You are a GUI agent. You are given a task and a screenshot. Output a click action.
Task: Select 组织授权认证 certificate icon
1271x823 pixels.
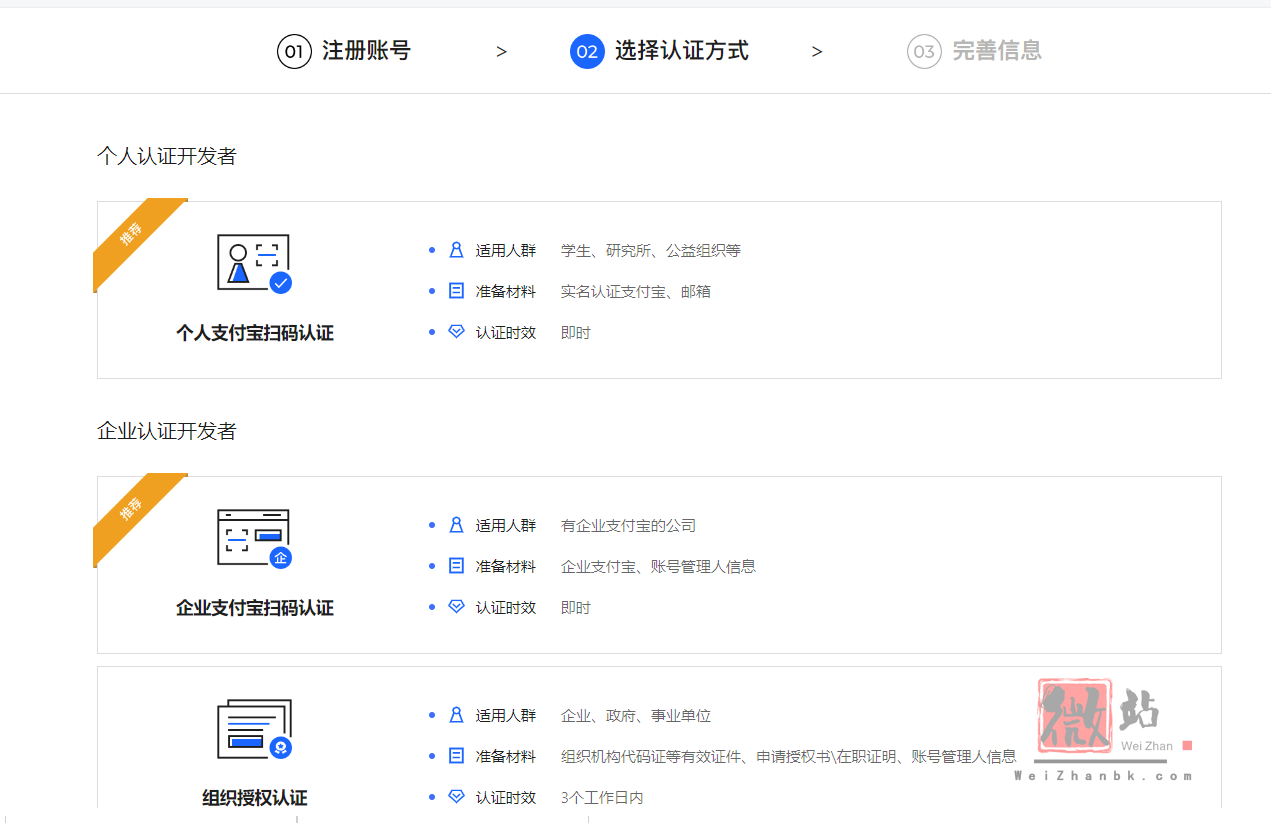(254, 729)
